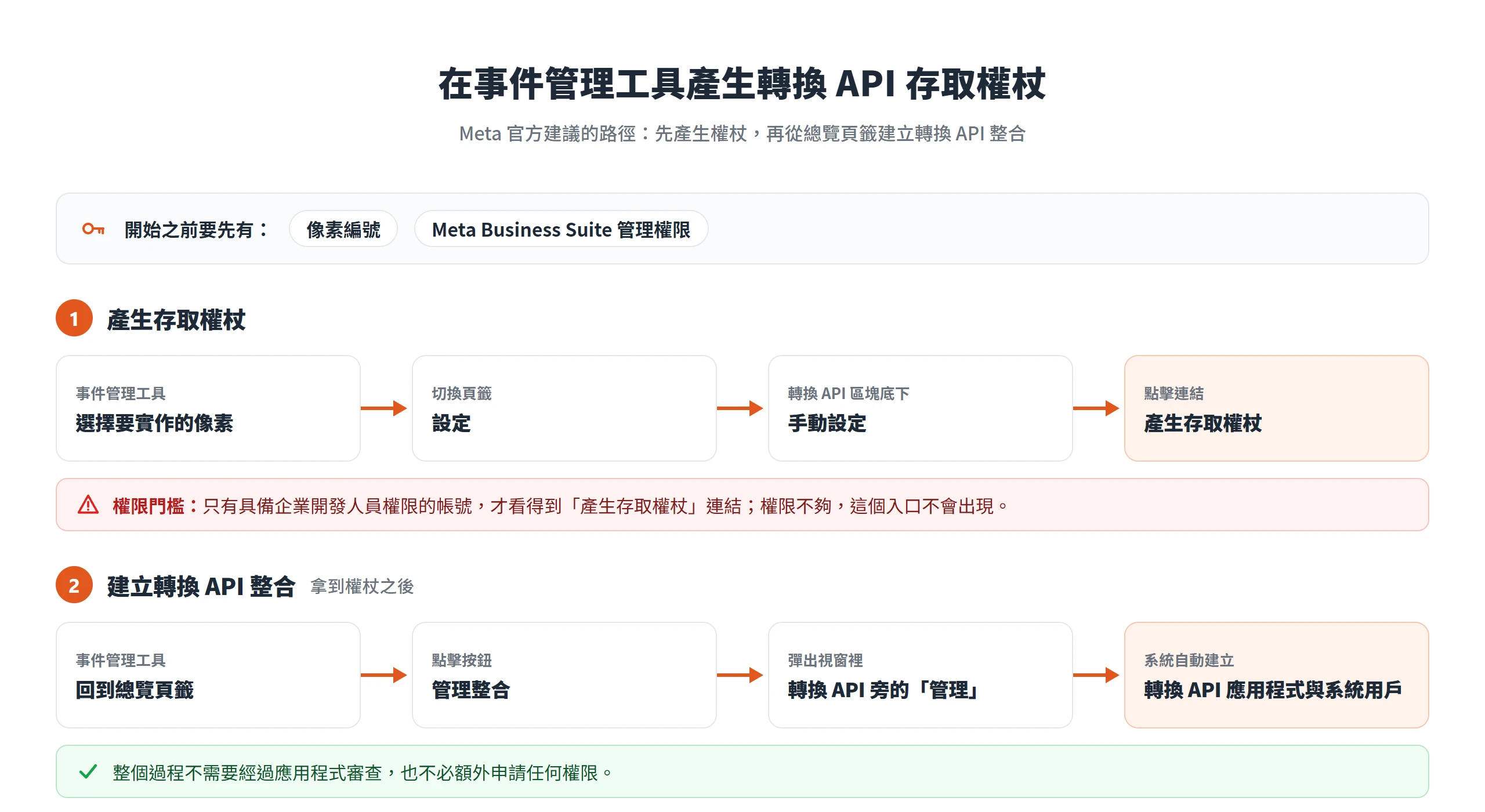Select the 像素編號 pill
The height and width of the screenshot is (812, 1485).
(x=343, y=229)
